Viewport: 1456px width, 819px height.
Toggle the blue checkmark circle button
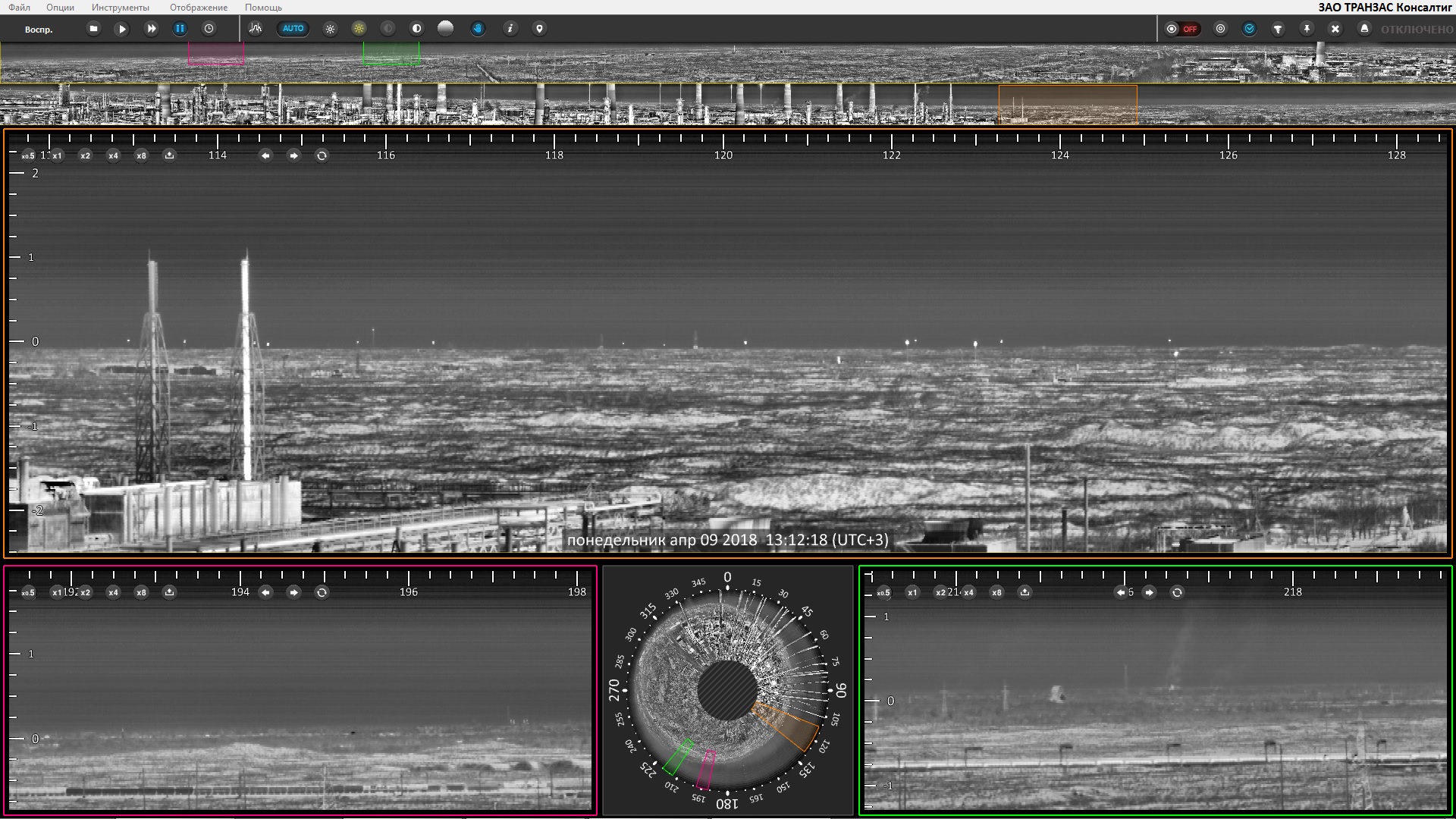click(x=1249, y=29)
